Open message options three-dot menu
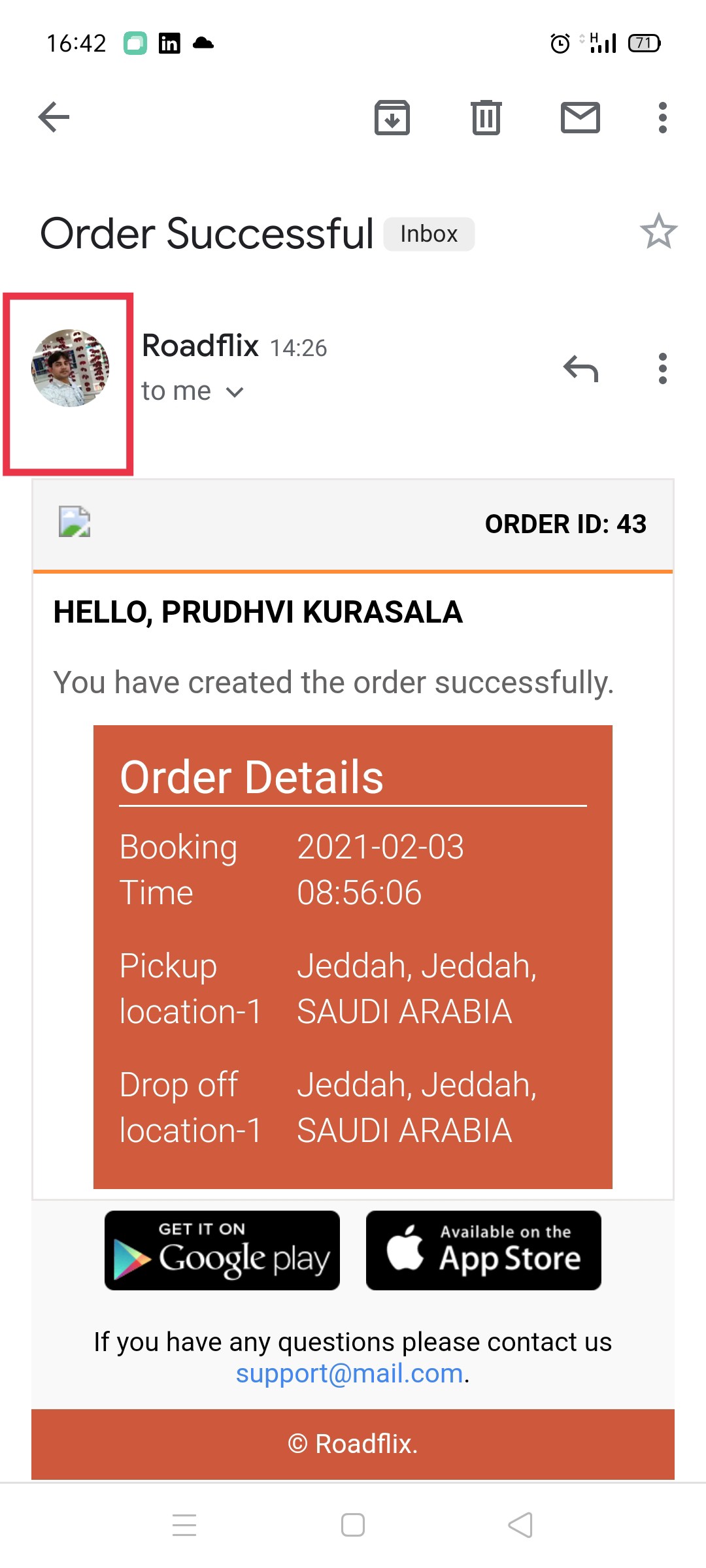Image resolution: width=706 pixels, height=1568 pixels. coord(662,369)
